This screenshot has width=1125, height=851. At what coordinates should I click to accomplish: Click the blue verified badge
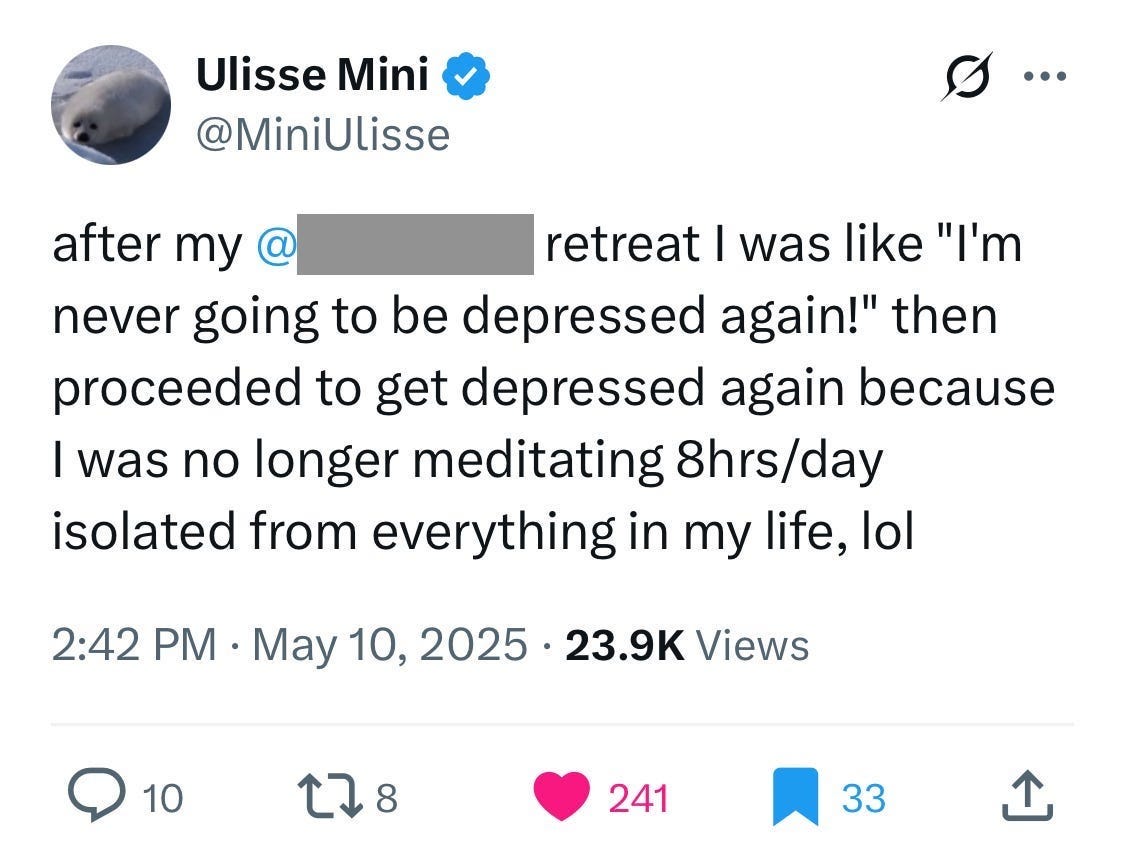point(466,73)
